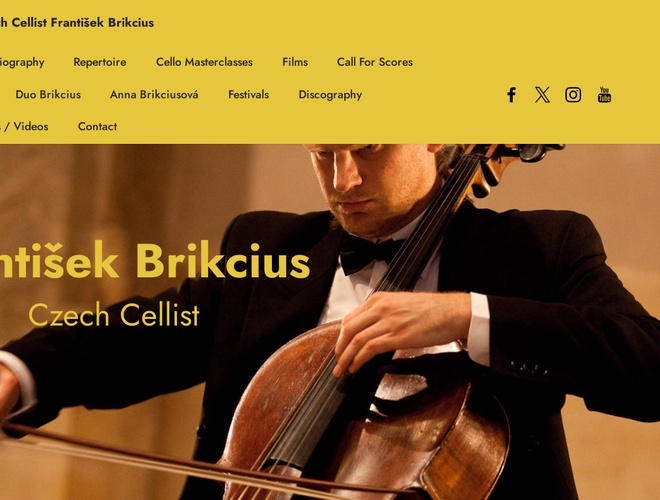Open the Discography page

tap(330, 95)
